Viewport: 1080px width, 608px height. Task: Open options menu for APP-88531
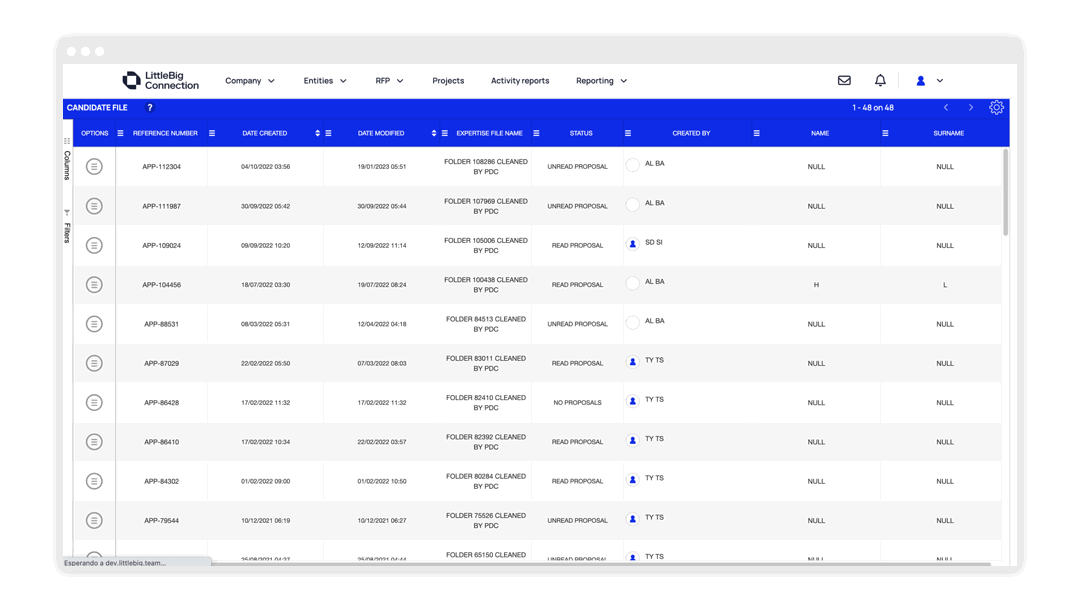94,324
